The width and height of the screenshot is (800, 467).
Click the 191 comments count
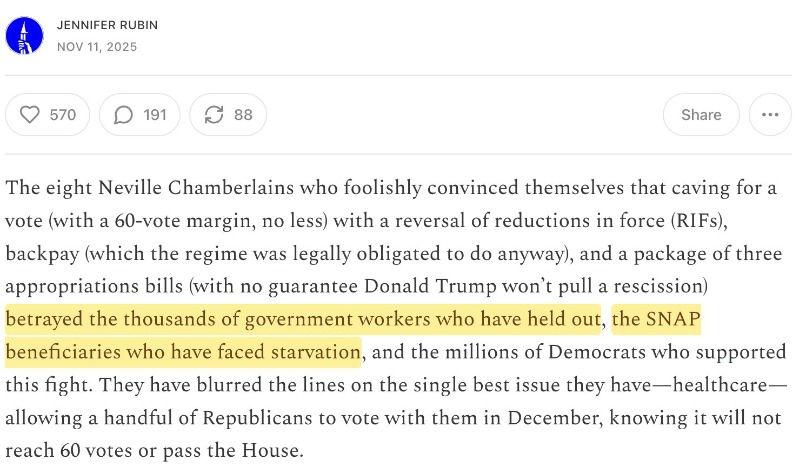[x=155, y=115]
